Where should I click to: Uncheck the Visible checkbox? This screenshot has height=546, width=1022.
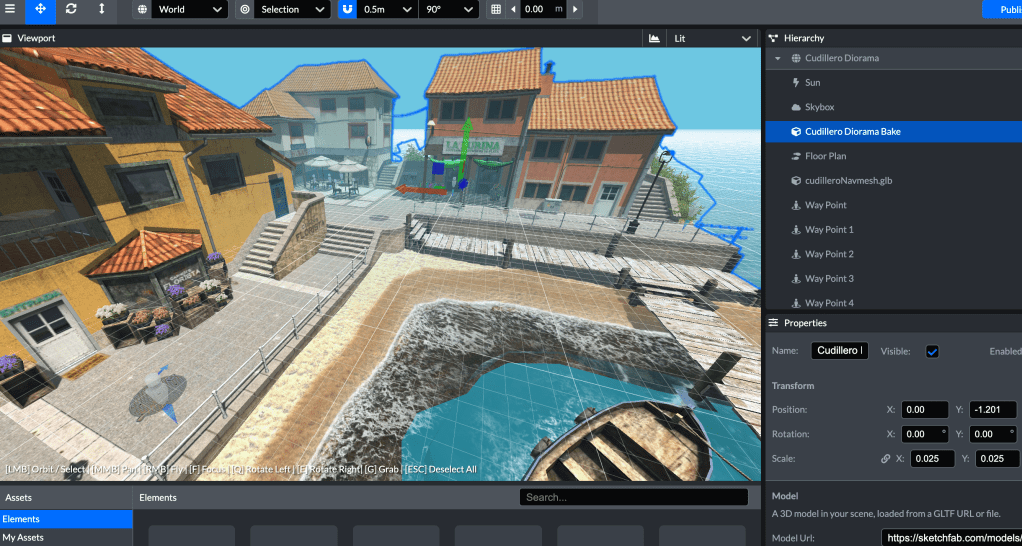(x=932, y=351)
